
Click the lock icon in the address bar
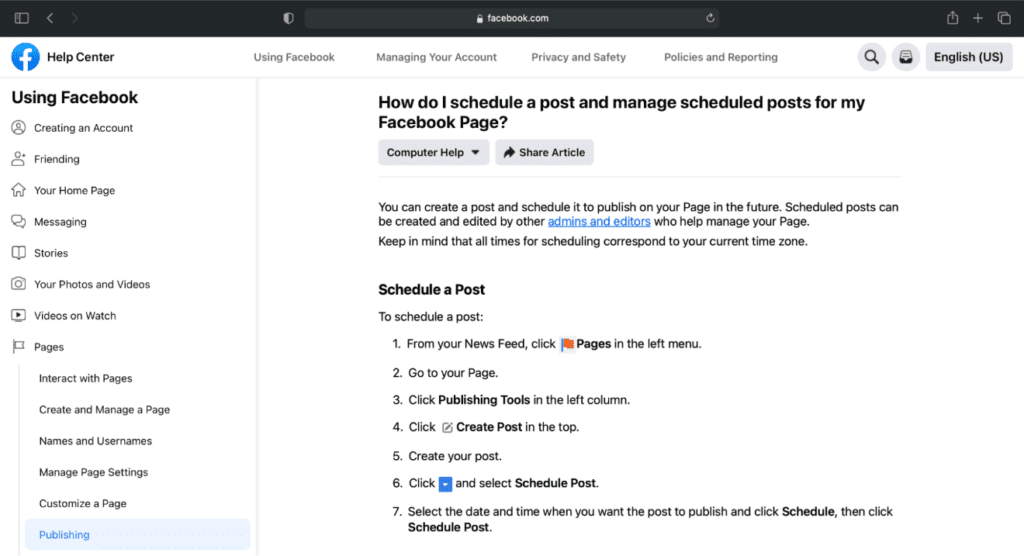(479, 18)
